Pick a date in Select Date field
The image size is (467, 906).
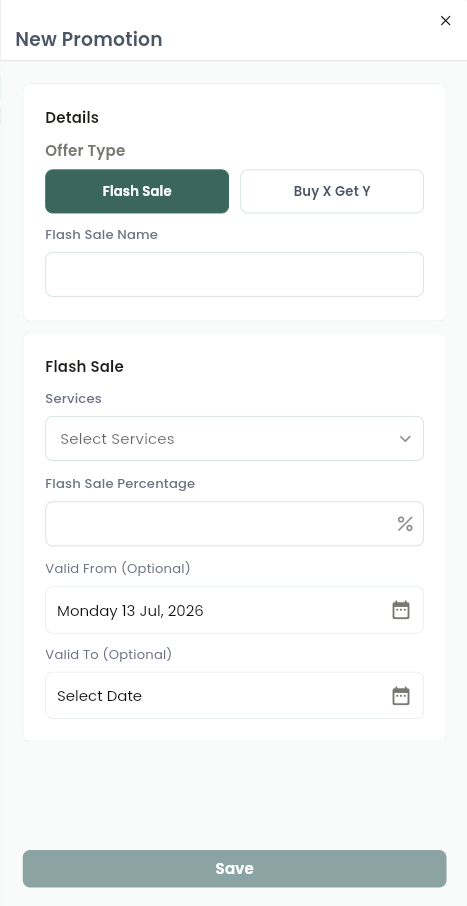click(234, 696)
